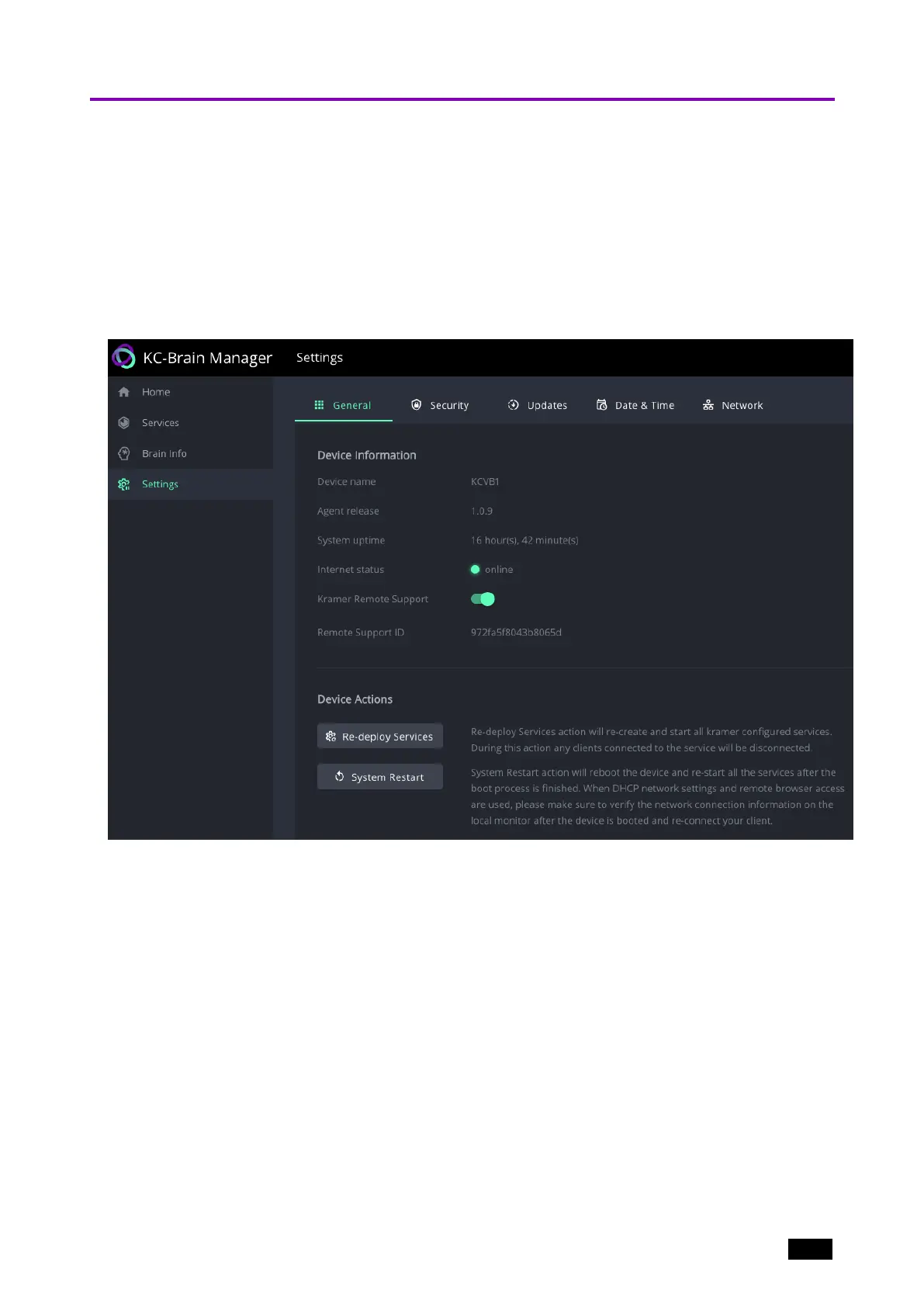
Task: Click the Home house icon in sidebar
Action: 124,392
